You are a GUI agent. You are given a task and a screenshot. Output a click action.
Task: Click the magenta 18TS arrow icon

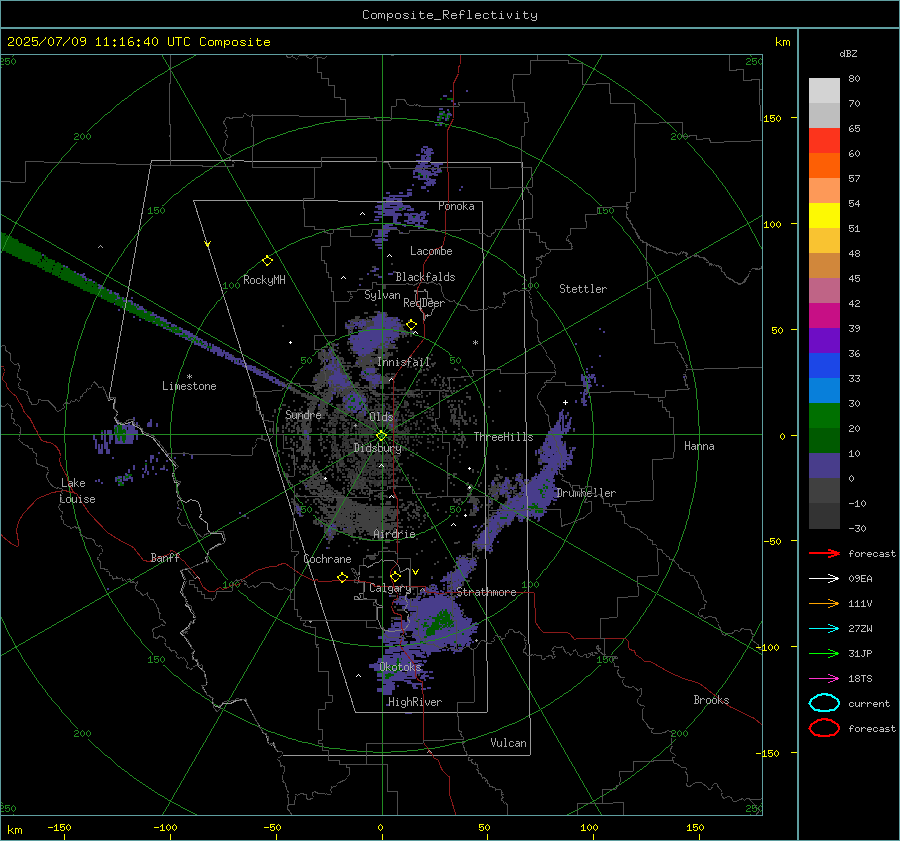824,679
